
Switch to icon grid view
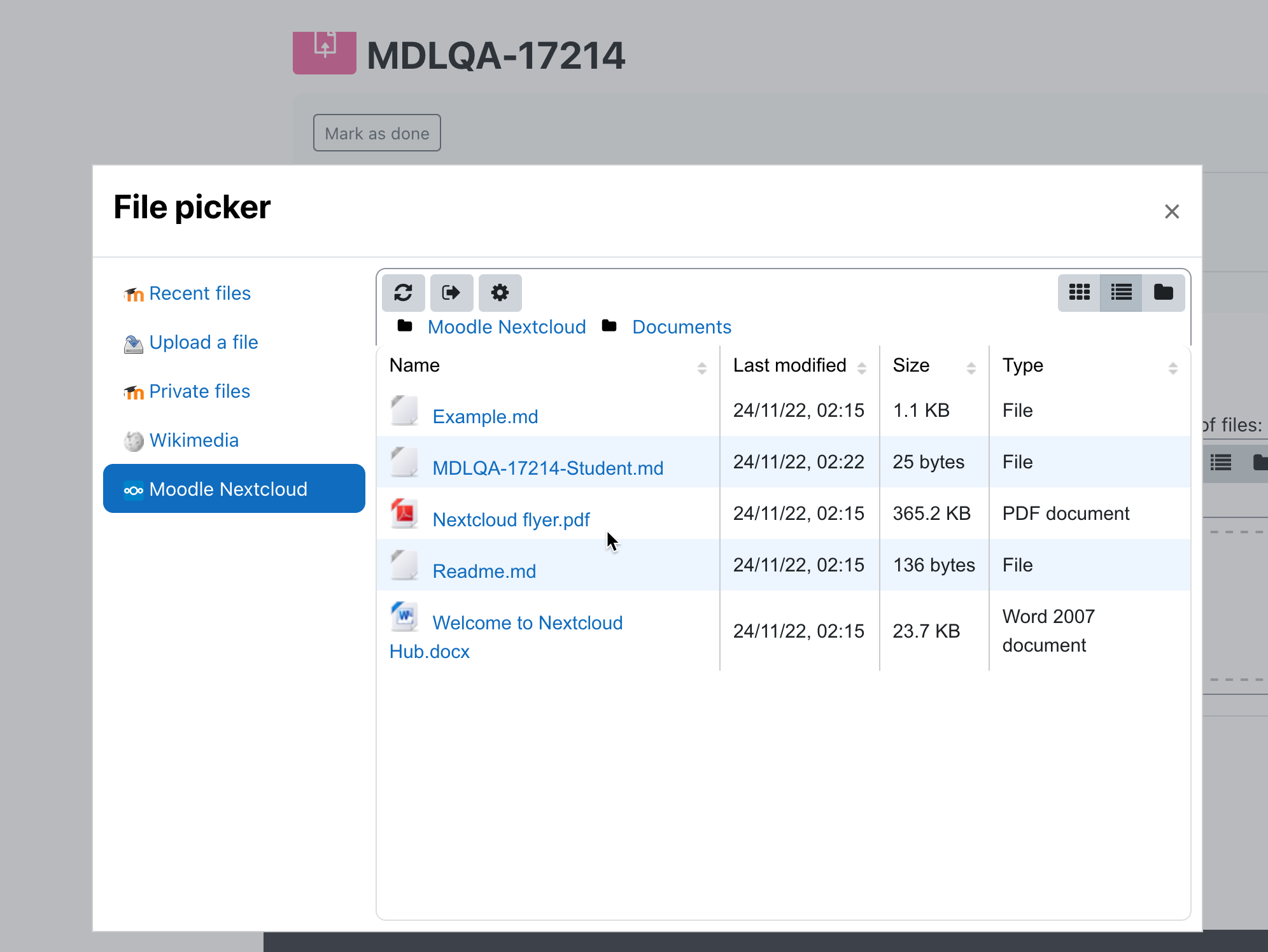[x=1079, y=293]
